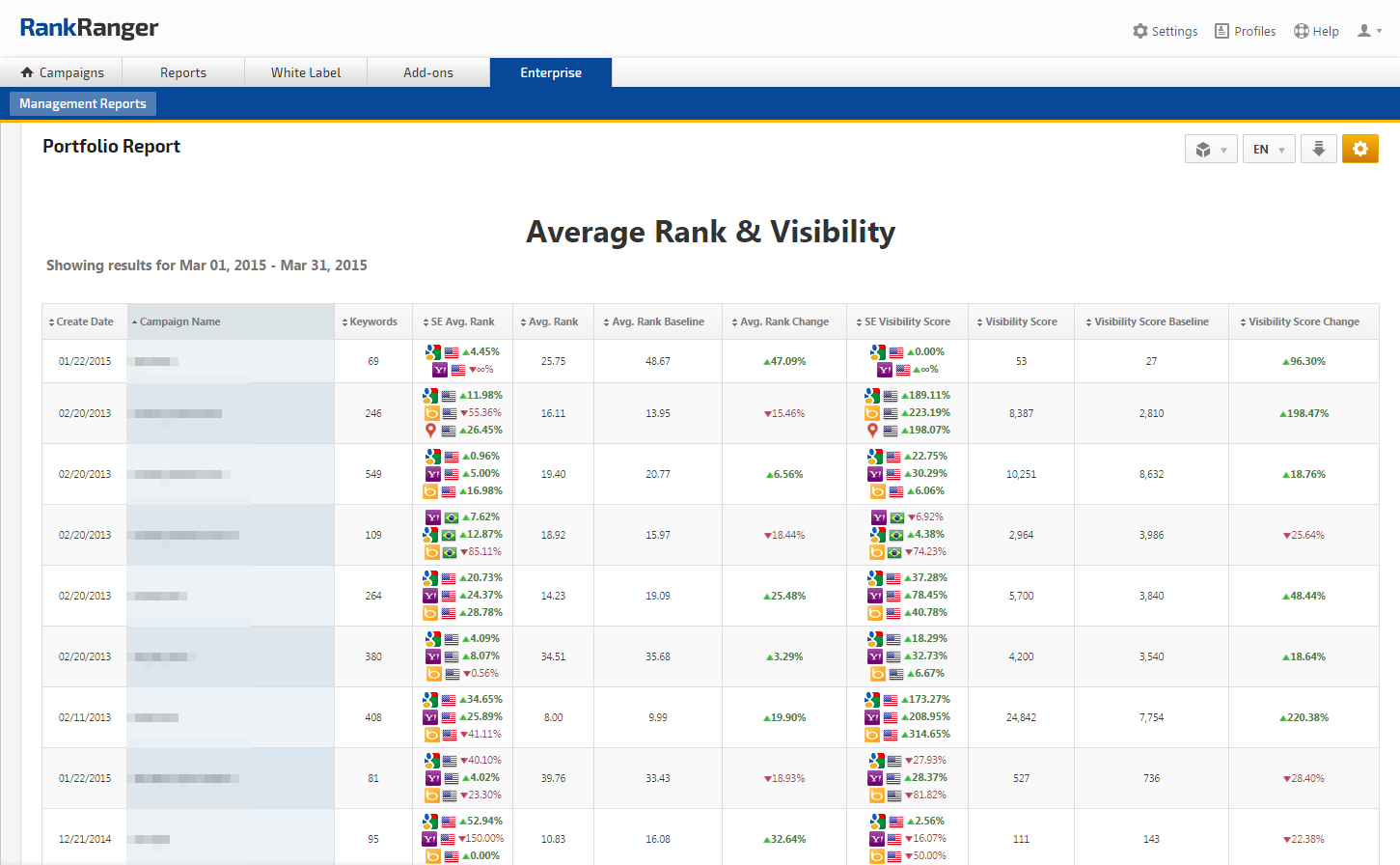The width and height of the screenshot is (1400, 865).
Task: Select the Add-ons tab
Action: tap(428, 72)
